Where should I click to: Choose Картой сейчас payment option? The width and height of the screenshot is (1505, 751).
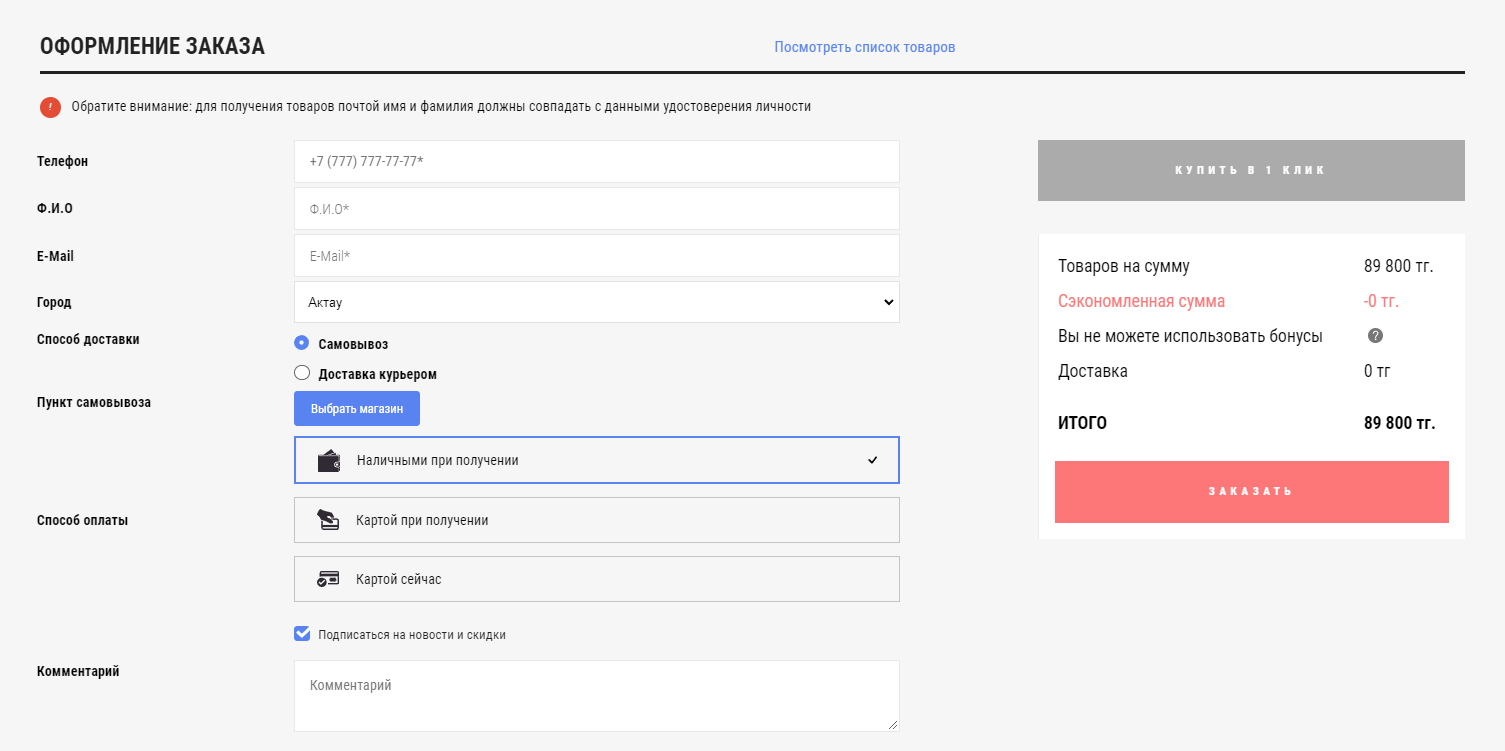(x=597, y=579)
